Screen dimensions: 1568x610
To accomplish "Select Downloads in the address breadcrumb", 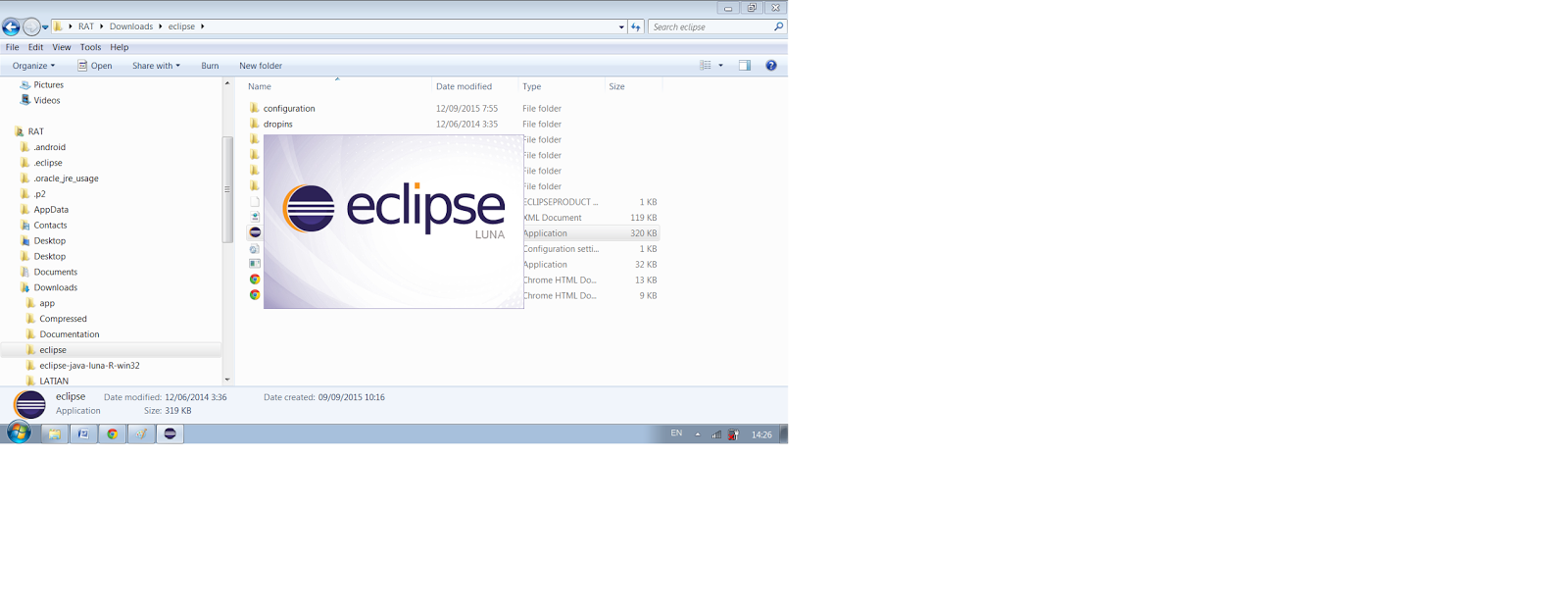I will pos(131,26).
